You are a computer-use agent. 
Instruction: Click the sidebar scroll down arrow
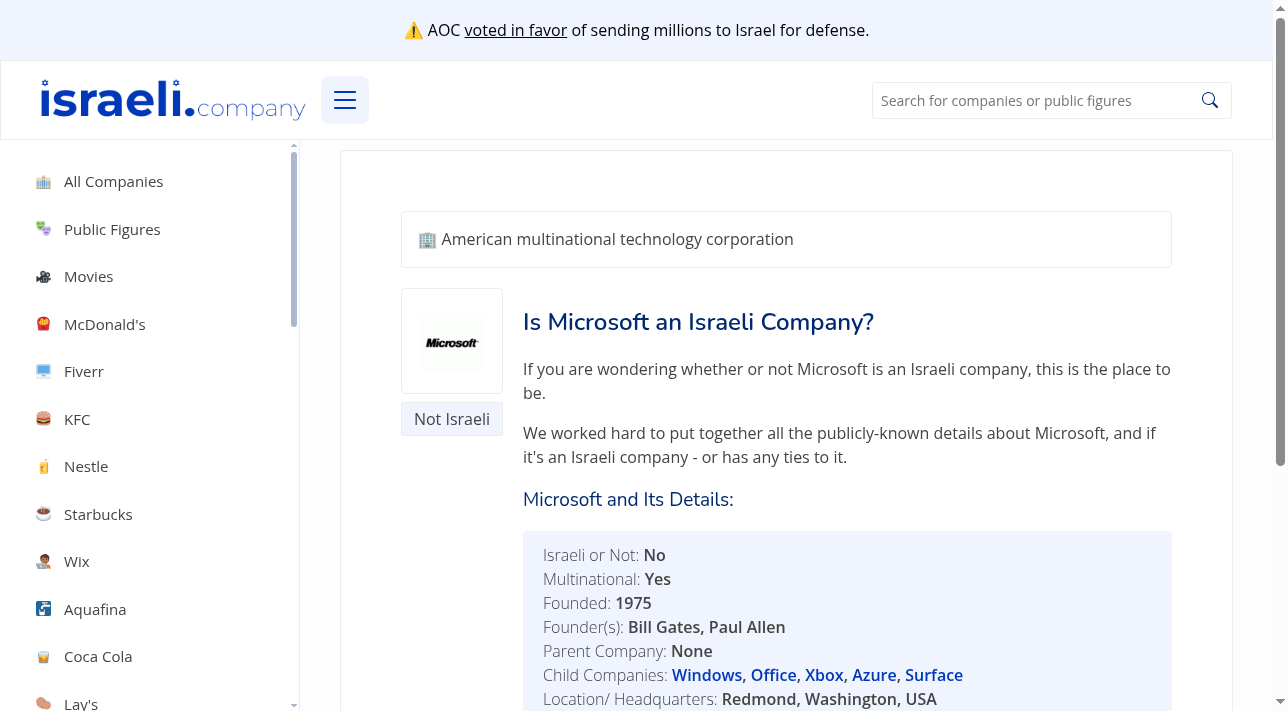pyautogui.click(x=294, y=705)
